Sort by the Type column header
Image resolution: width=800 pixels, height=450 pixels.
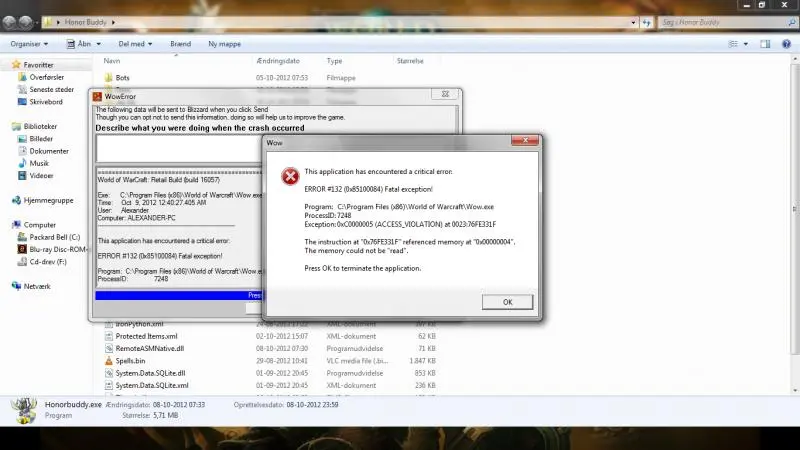point(334,61)
